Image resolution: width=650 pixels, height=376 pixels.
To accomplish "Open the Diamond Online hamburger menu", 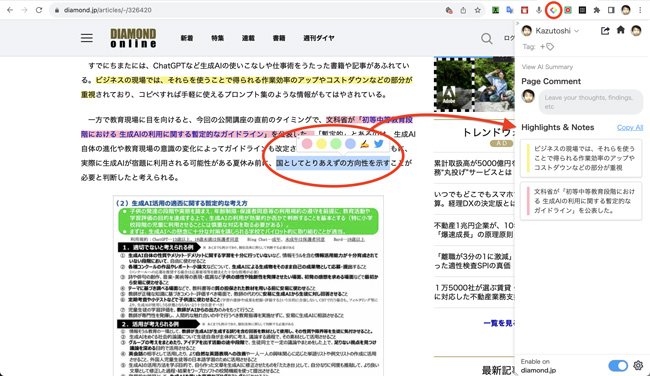I will 87,38.
